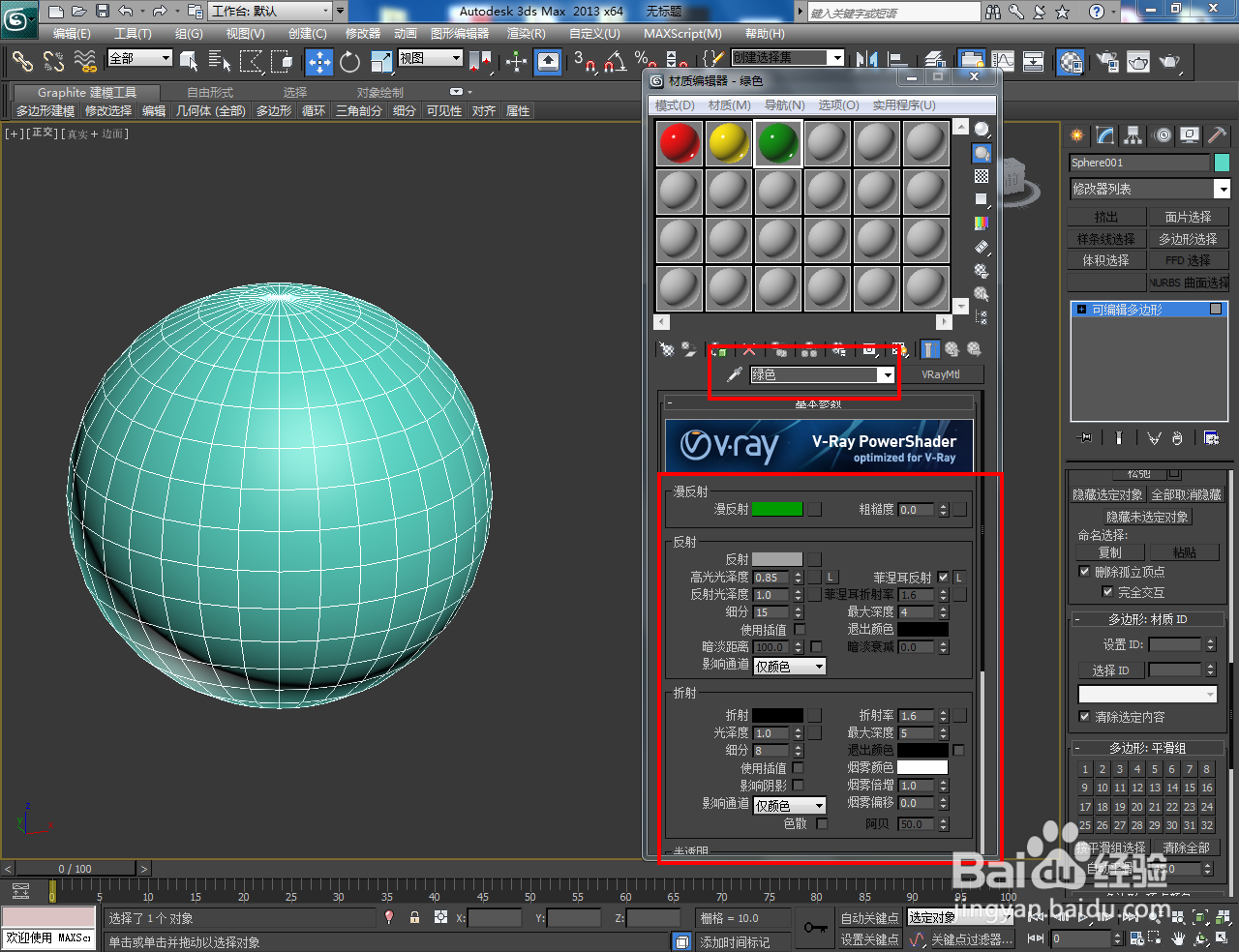The width and height of the screenshot is (1239, 952).
Task: Toggle the Angle Snap tool
Action: (x=614, y=62)
